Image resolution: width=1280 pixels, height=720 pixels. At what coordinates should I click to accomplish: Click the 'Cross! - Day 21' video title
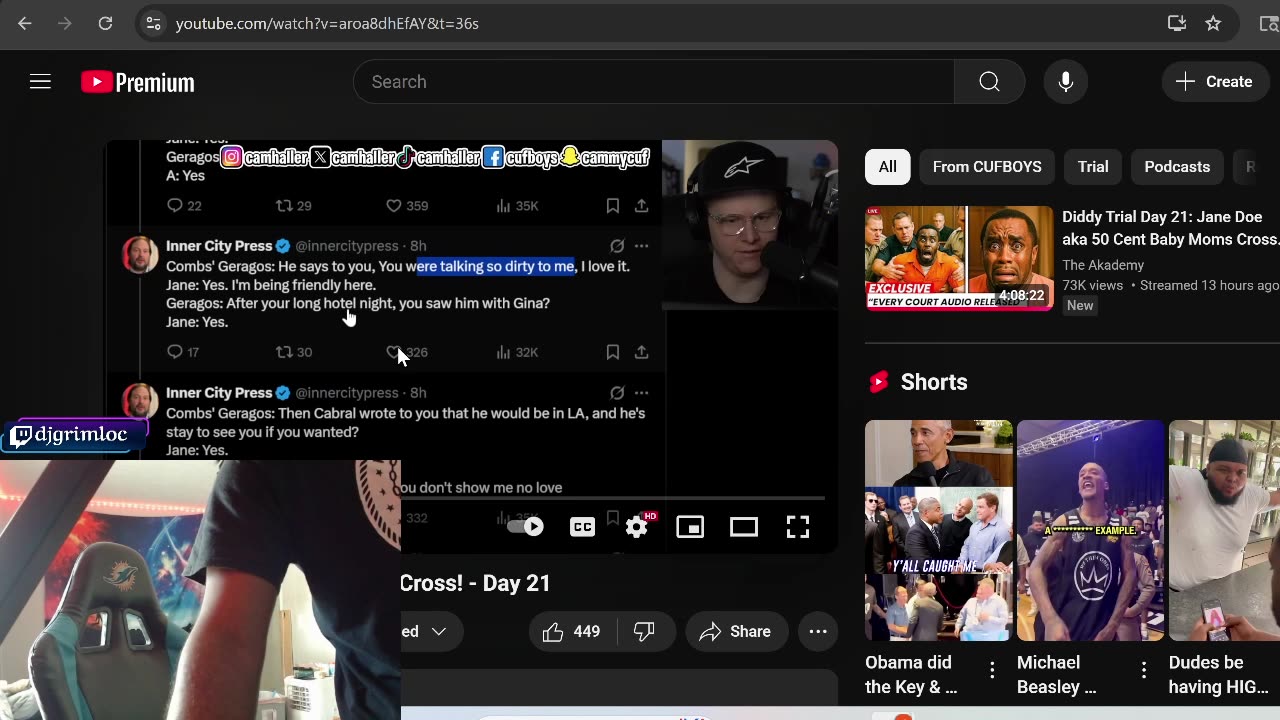pos(475,583)
